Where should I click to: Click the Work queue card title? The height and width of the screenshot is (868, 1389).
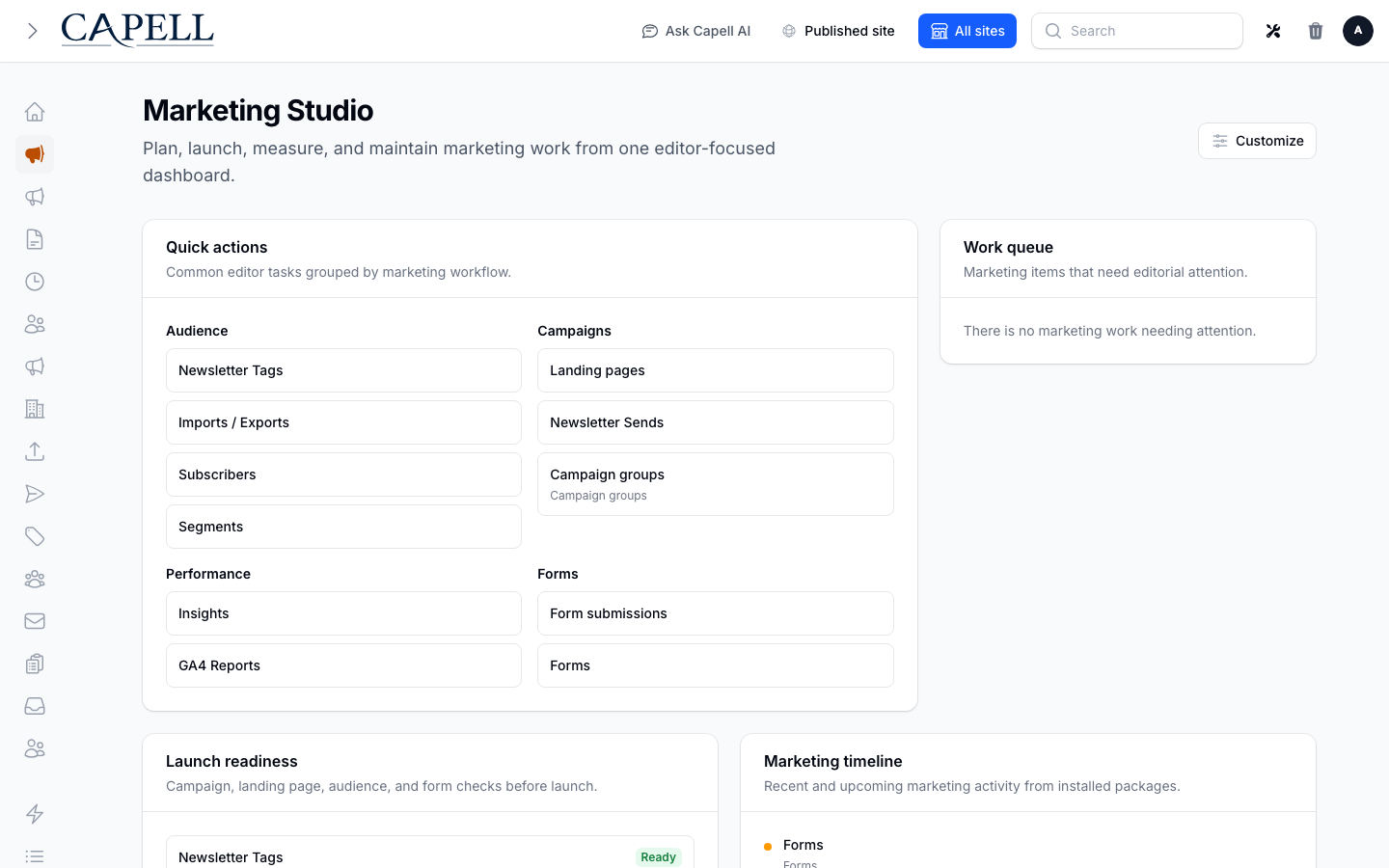pos(1008,247)
